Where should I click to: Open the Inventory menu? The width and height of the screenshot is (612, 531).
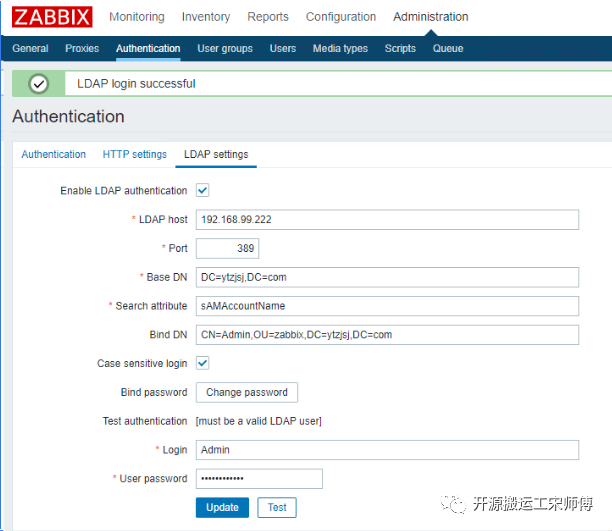click(206, 17)
